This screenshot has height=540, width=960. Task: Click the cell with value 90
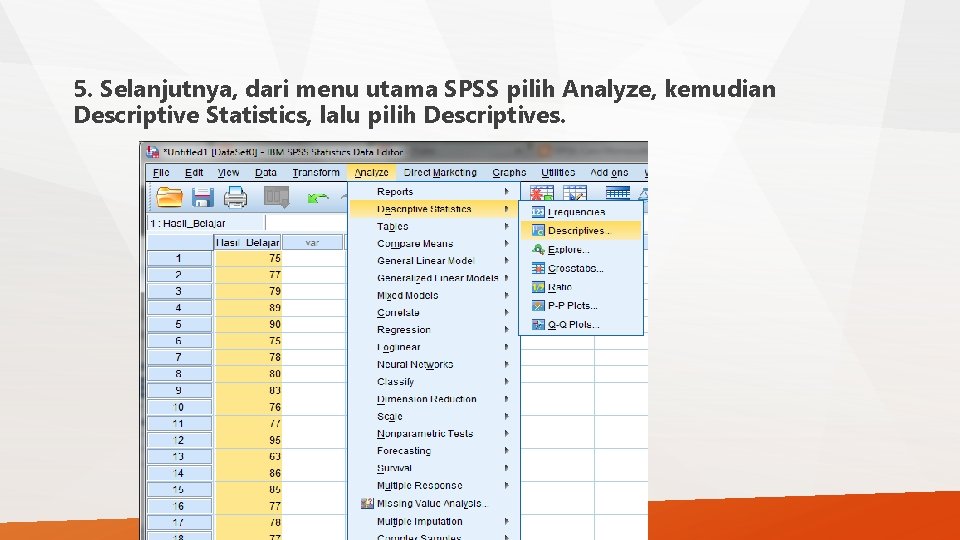(247, 324)
